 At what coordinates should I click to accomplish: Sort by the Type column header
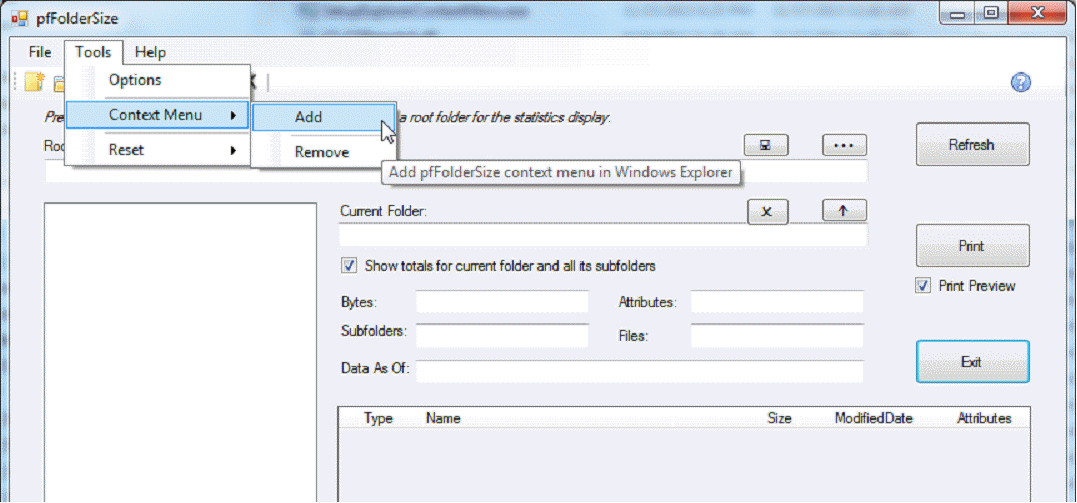(x=378, y=418)
